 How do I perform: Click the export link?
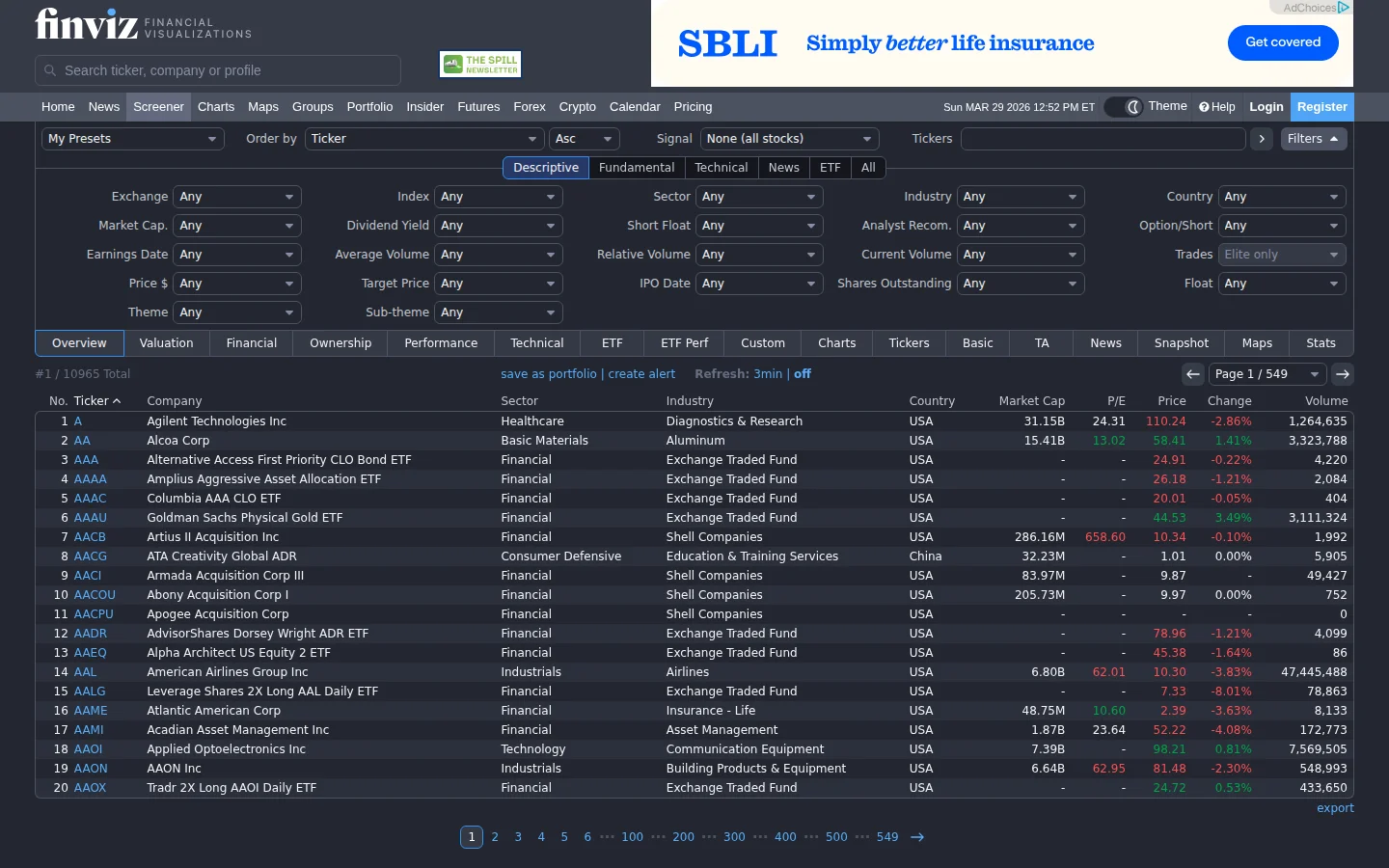click(1335, 808)
